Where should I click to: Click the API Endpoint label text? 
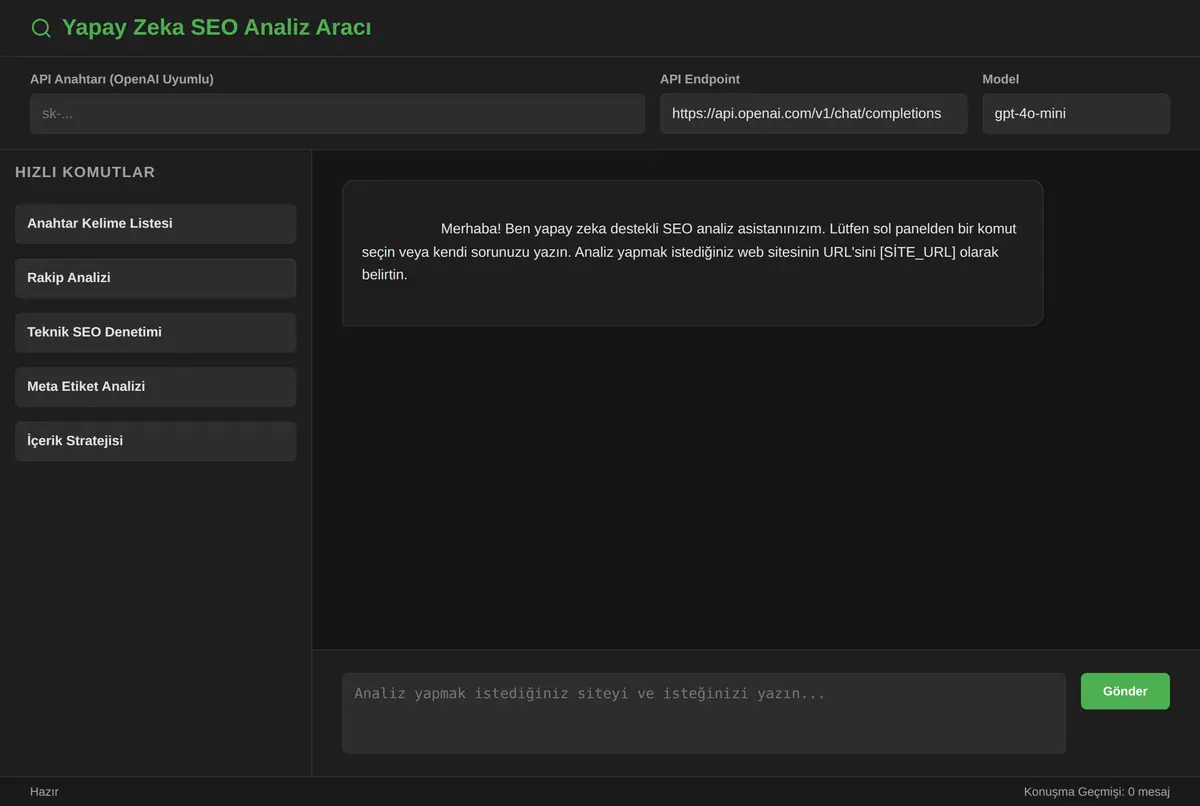700,79
